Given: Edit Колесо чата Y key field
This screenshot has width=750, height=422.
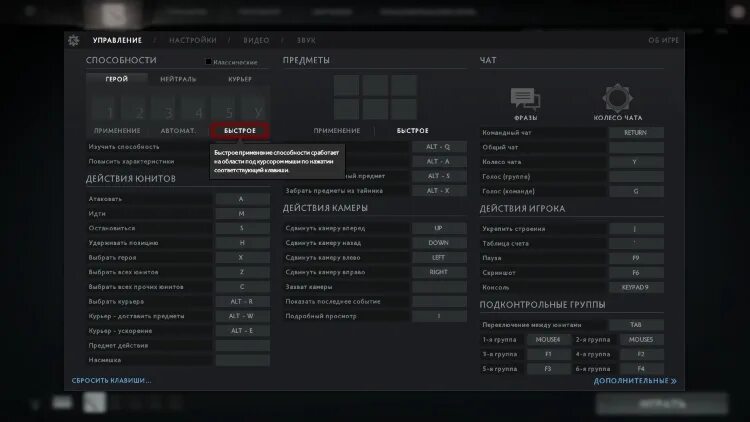Looking at the screenshot, I should (636, 162).
